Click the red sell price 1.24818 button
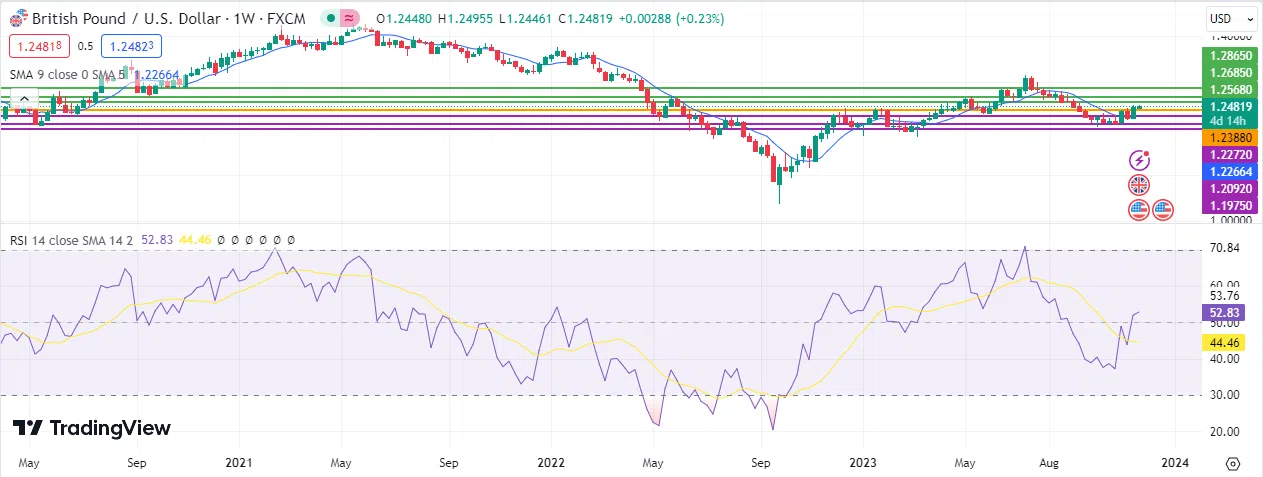The image size is (1263, 477). point(38,45)
